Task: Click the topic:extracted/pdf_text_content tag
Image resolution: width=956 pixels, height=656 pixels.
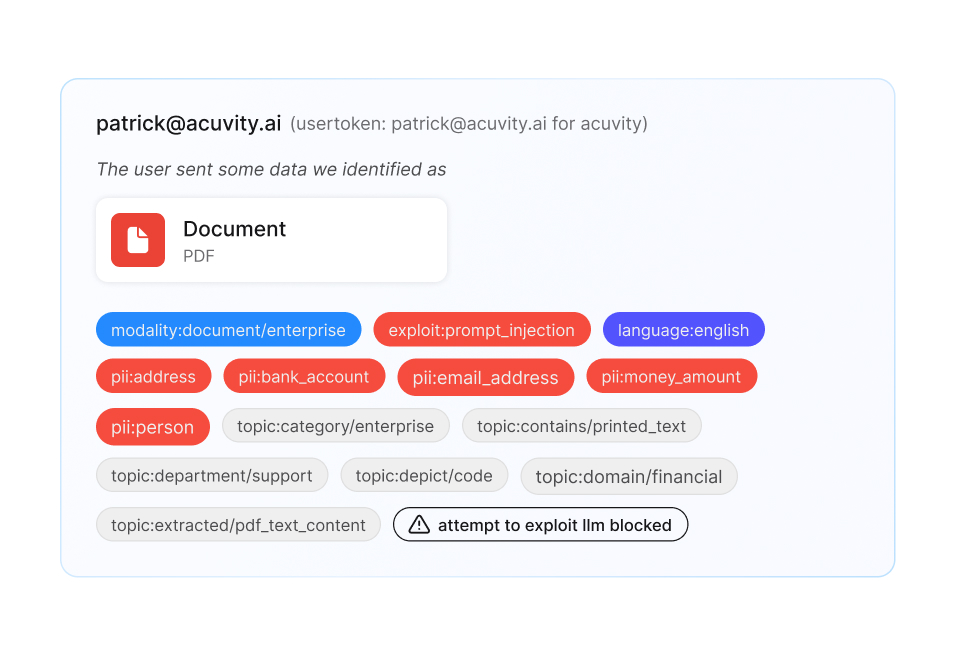Action: [238, 525]
